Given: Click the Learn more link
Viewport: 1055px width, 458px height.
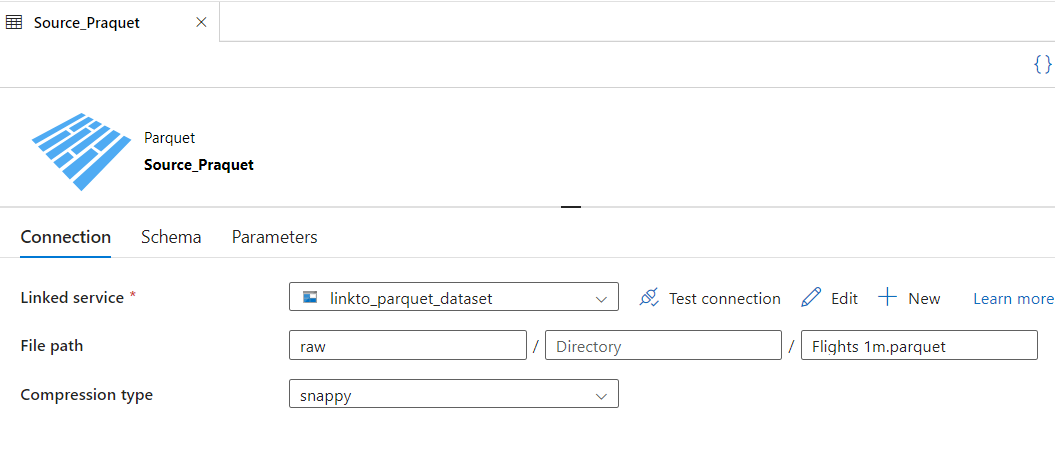Looking at the screenshot, I should 1013,298.
